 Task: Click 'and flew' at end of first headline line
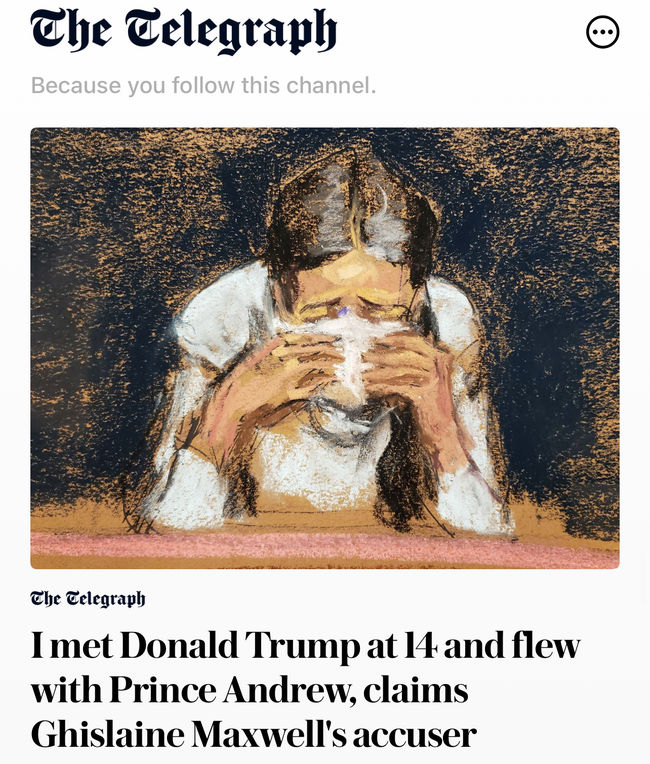point(512,645)
